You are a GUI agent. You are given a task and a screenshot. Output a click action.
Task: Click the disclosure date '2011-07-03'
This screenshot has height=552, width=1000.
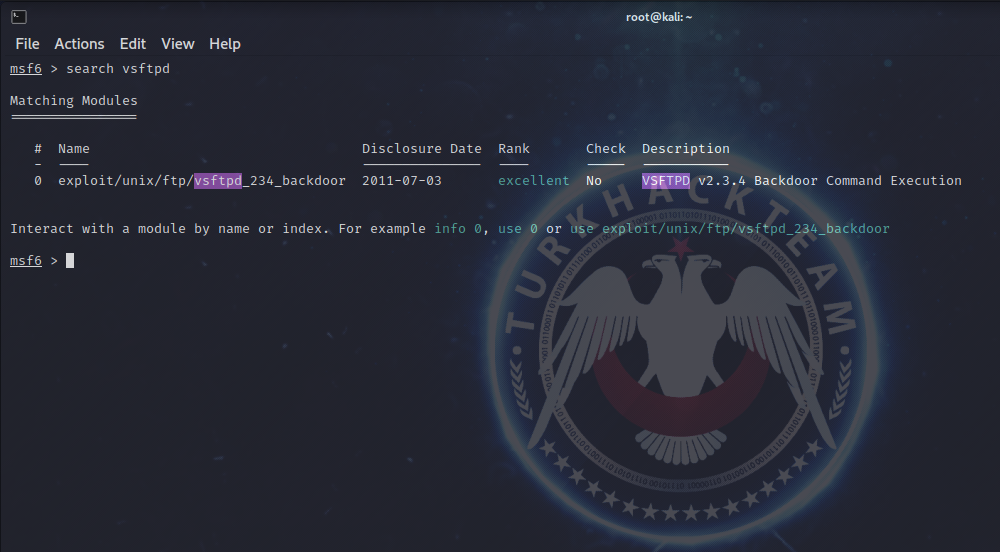402,181
